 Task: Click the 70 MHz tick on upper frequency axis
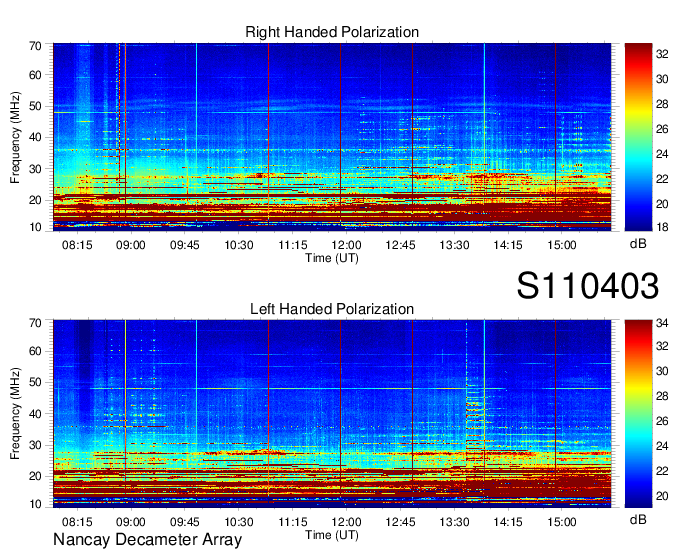[x=35, y=46]
